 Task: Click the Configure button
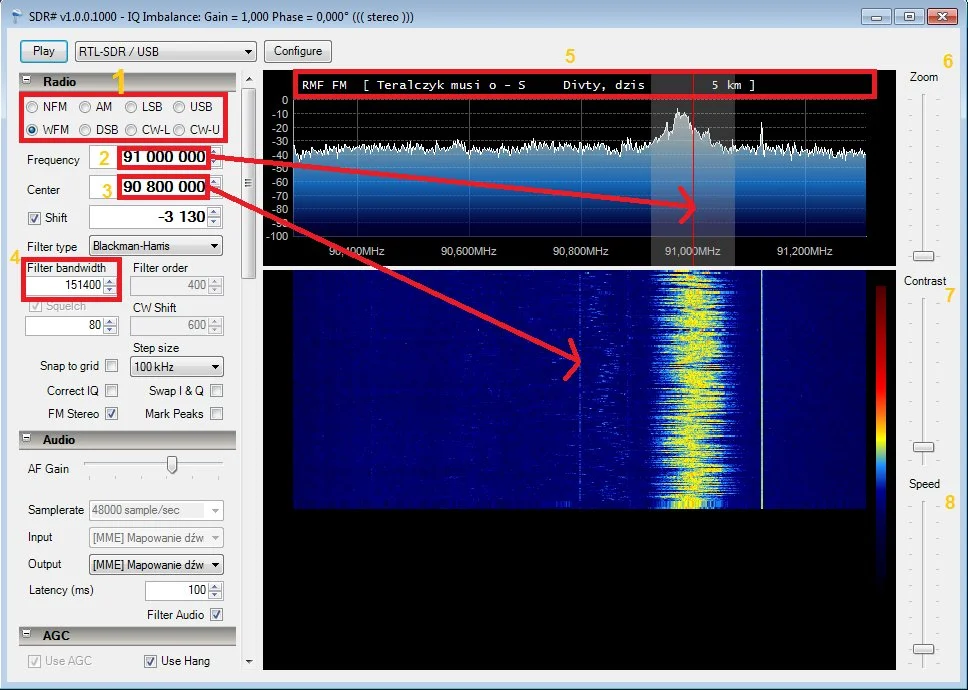point(298,51)
